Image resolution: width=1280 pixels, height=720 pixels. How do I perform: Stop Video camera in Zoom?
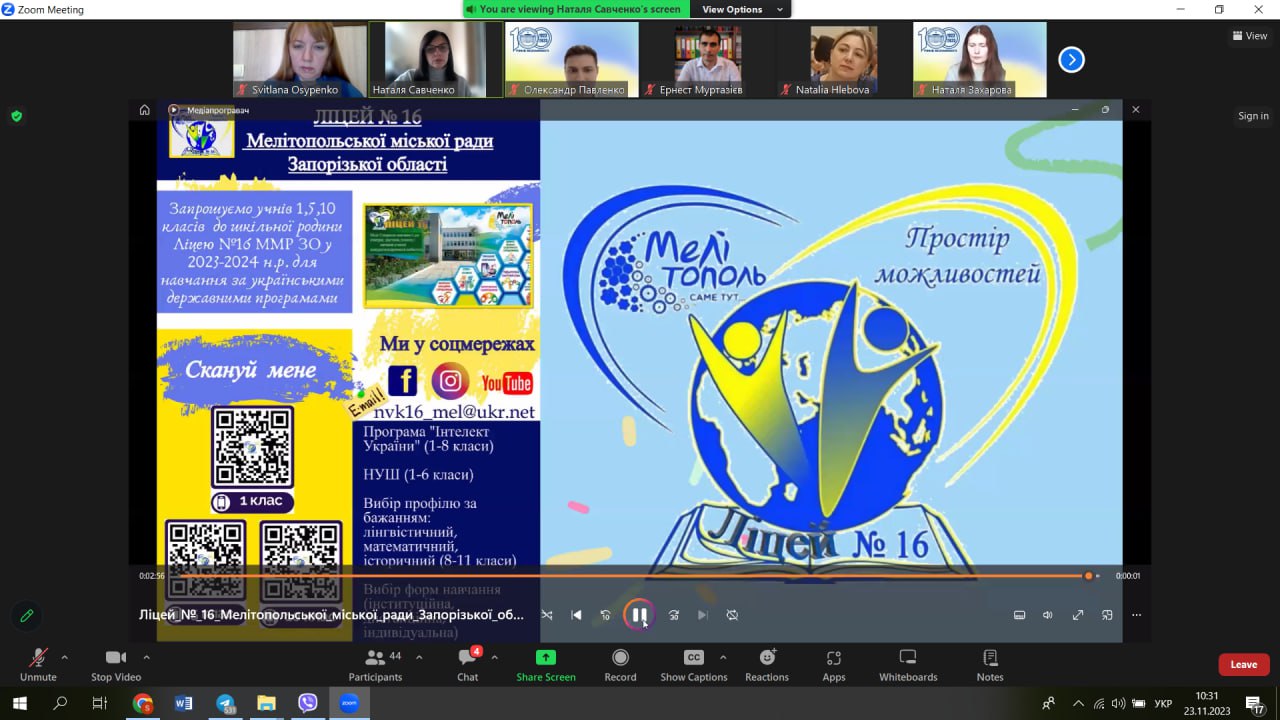click(116, 665)
